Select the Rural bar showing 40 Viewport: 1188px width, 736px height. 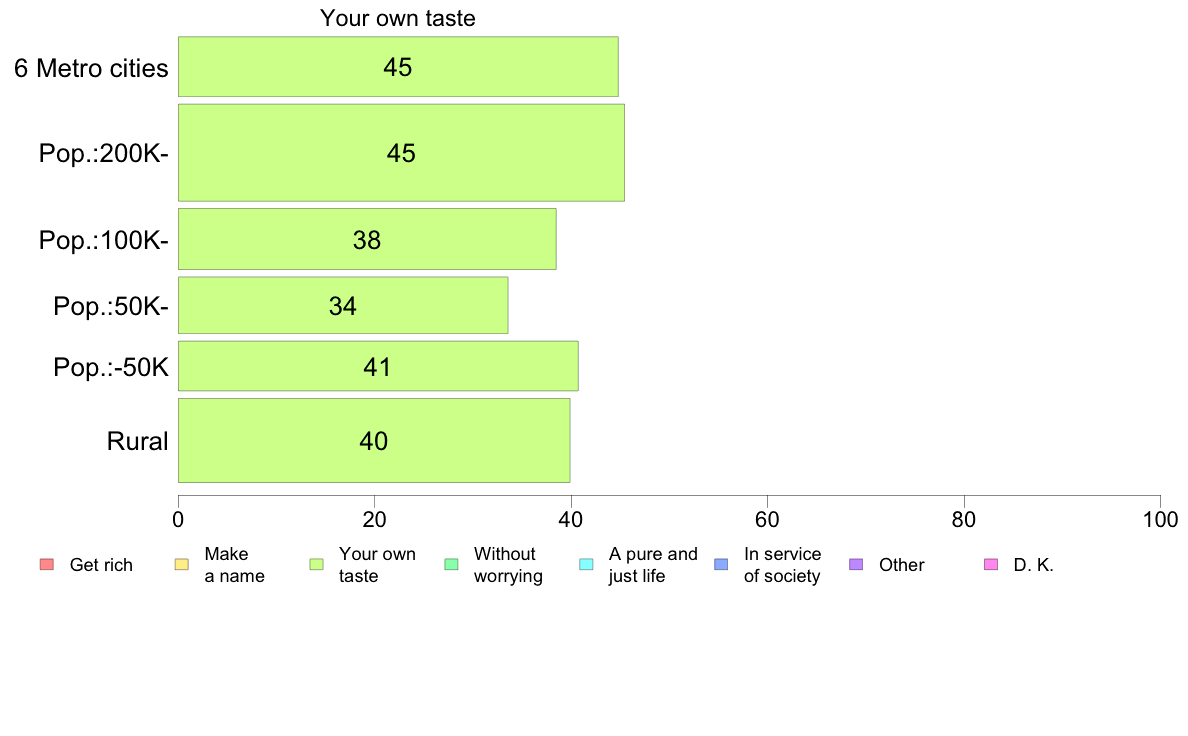(374, 440)
